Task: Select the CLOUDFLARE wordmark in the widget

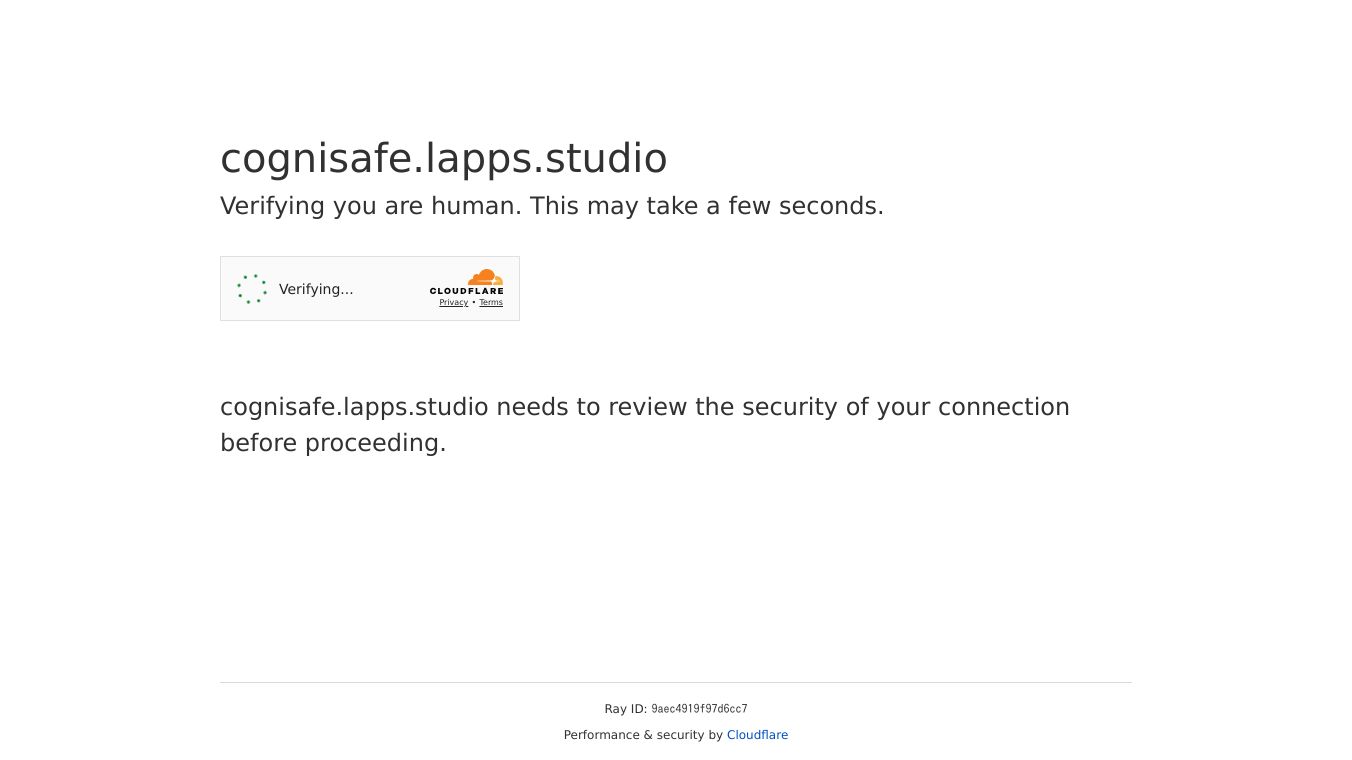Action: click(x=467, y=291)
